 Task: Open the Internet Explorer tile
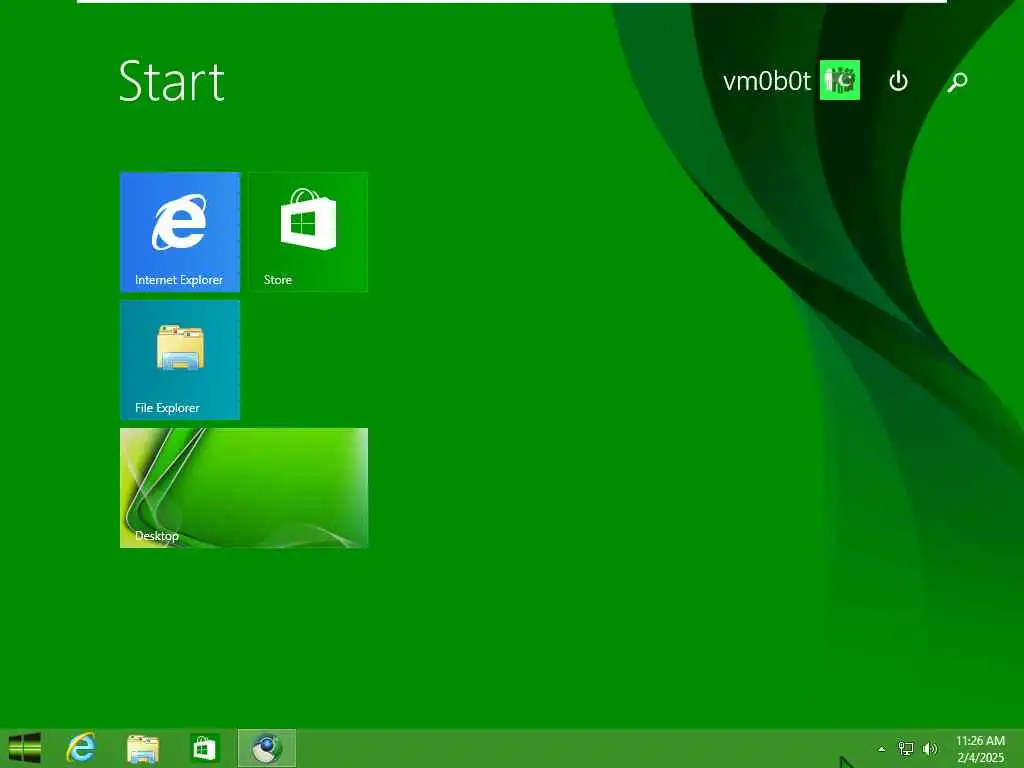180,232
